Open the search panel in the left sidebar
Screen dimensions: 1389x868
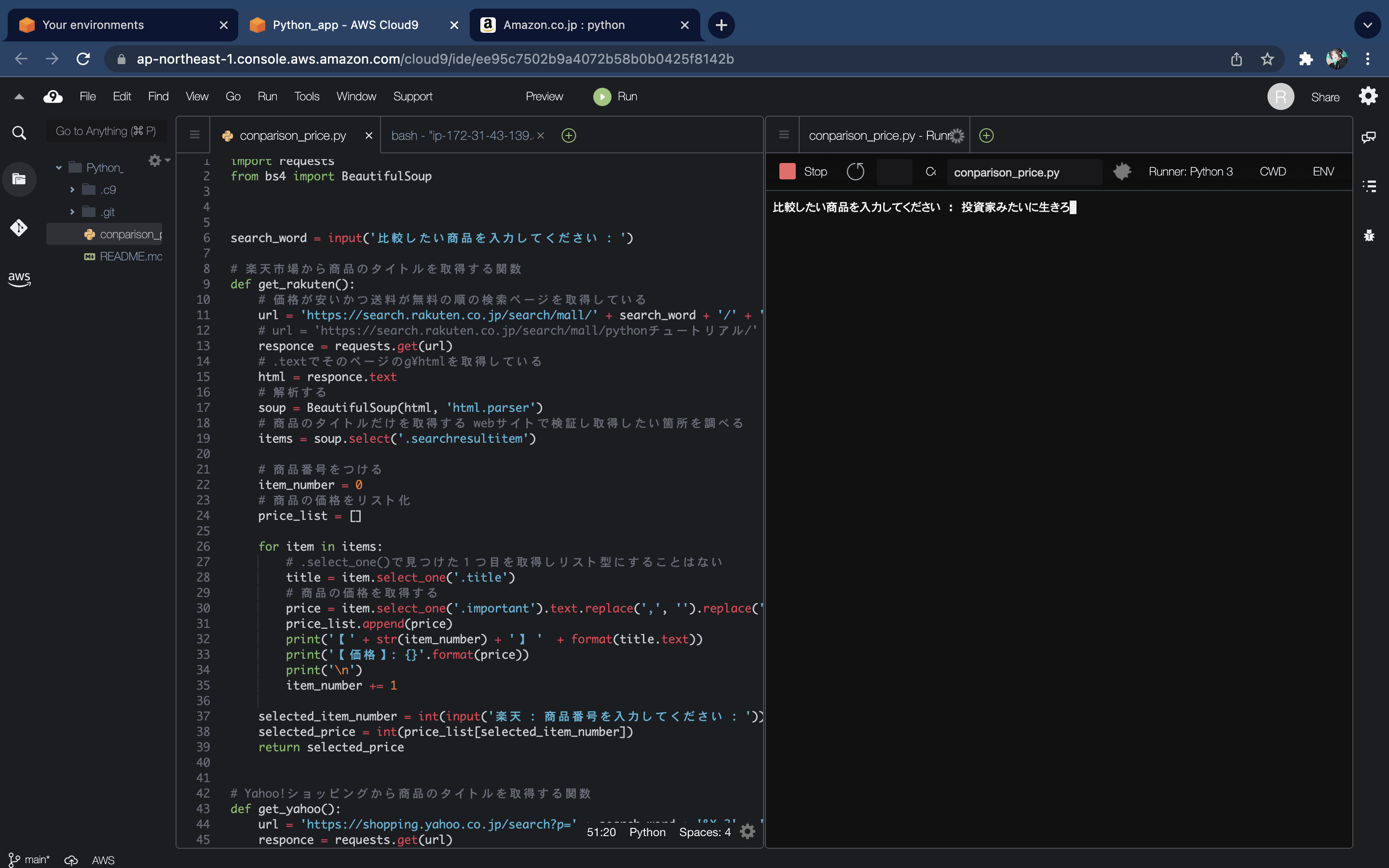pyautogui.click(x=19, y=133)
